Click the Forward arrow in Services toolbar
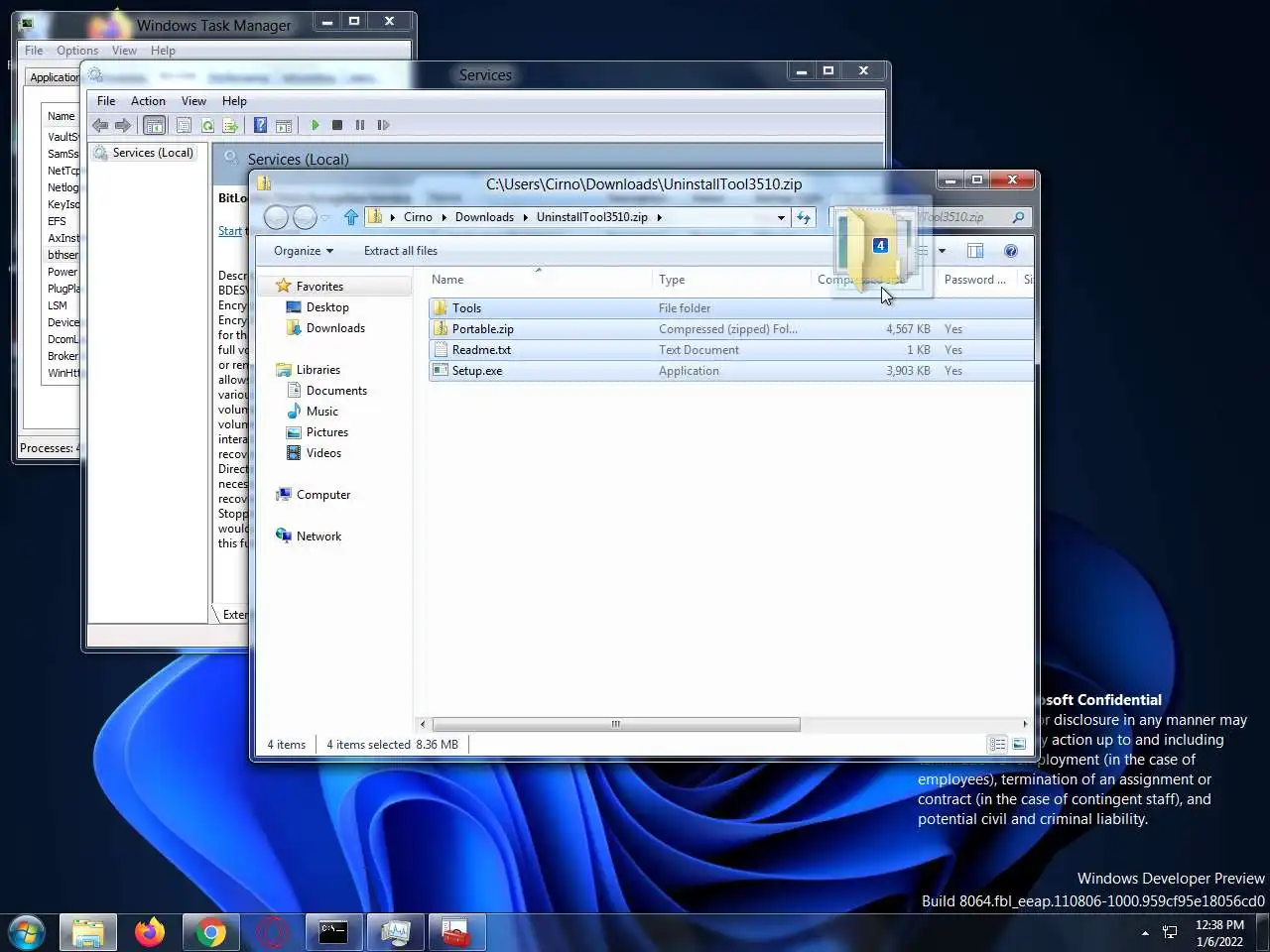 123,125
